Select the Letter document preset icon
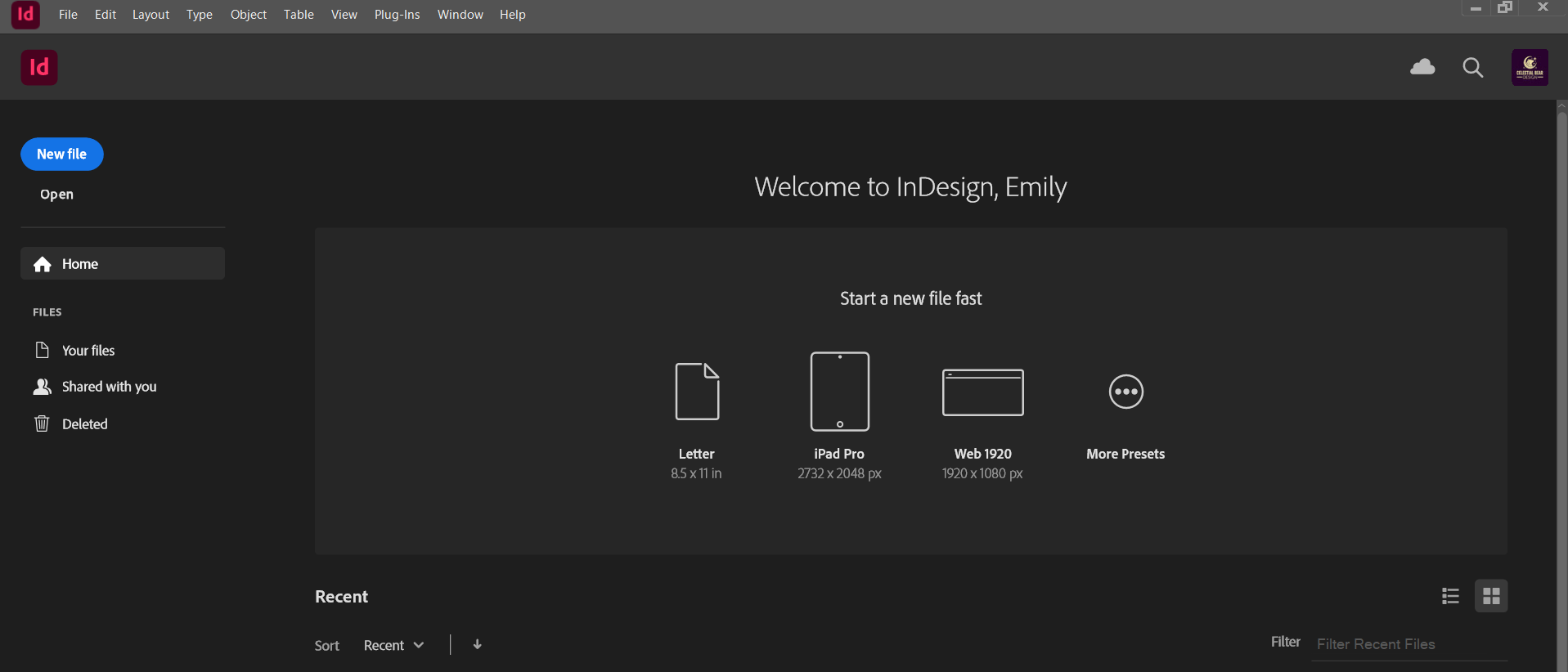1568x672 pixels. (697, 392)
